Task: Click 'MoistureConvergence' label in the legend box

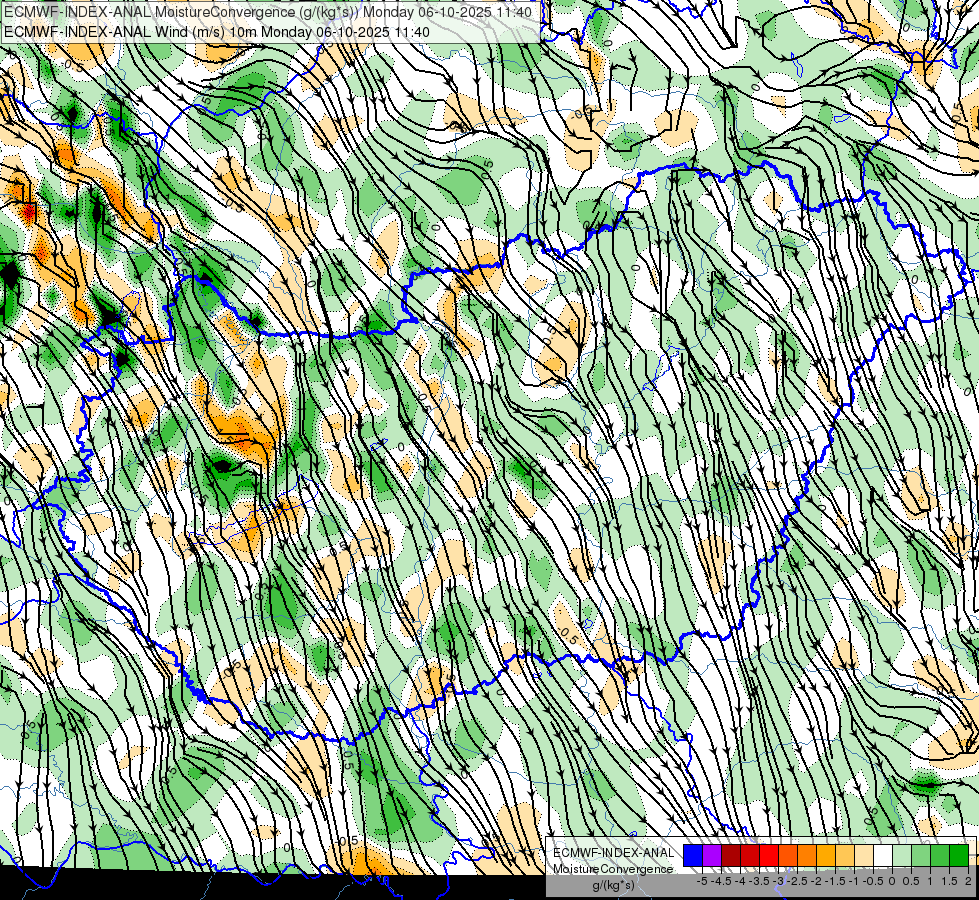Action: [x=613, y=869]
